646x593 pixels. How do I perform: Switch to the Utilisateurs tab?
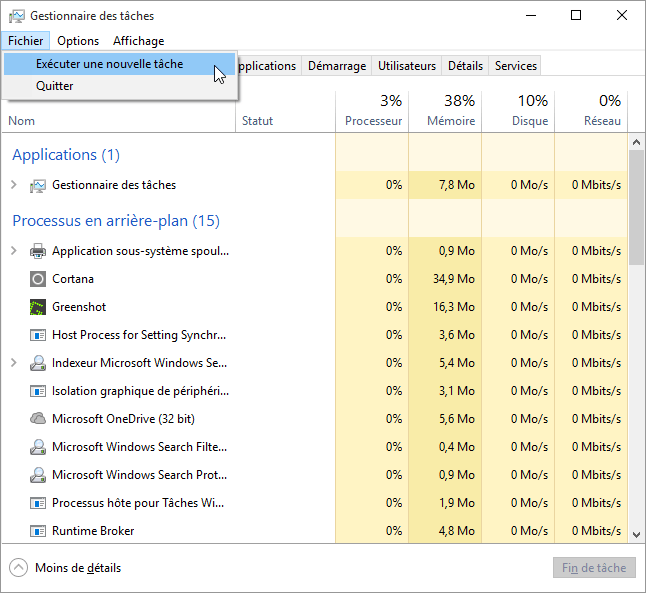[407, 66]
